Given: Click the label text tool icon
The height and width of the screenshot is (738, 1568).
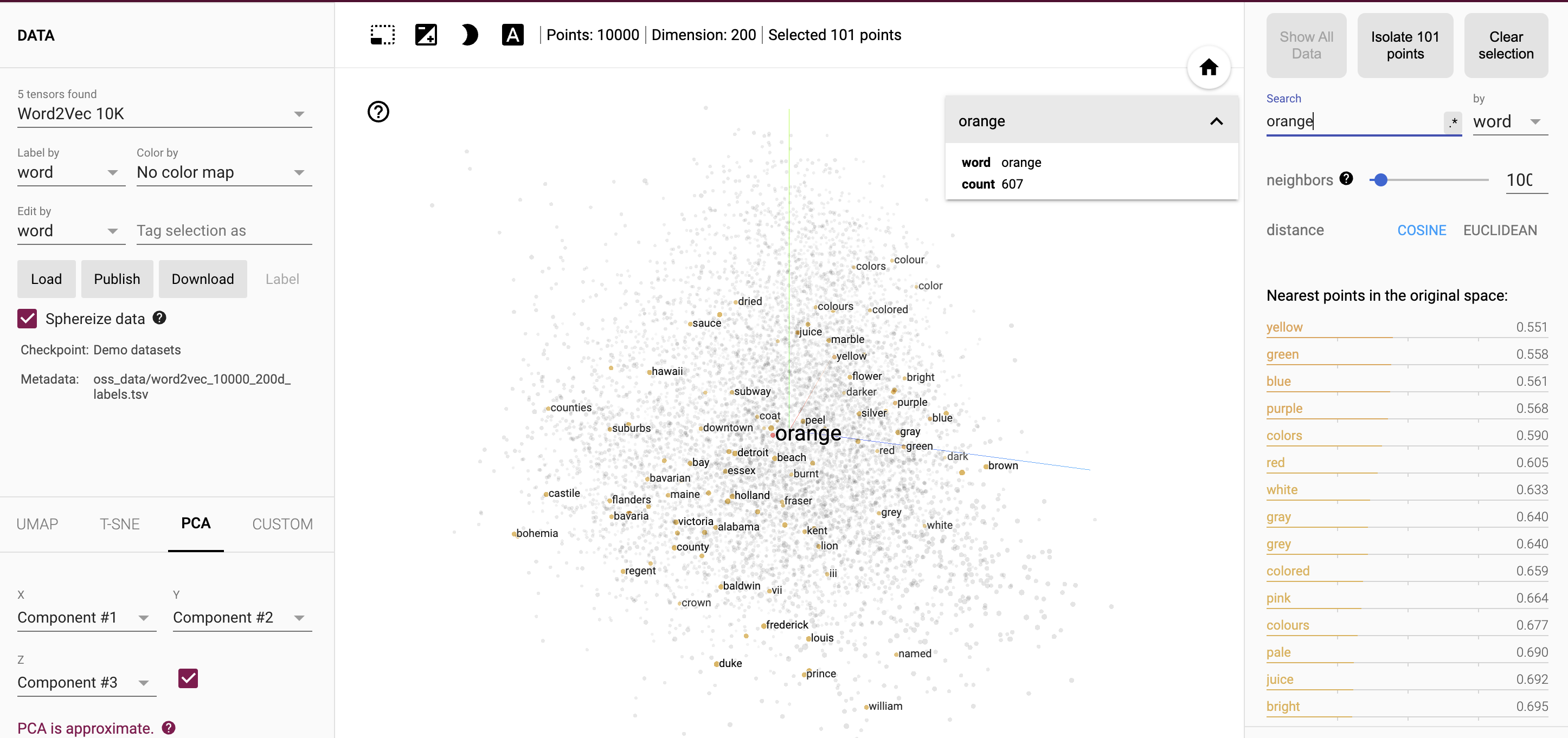Looking at the screenshot, I should (x=513, y=36).
